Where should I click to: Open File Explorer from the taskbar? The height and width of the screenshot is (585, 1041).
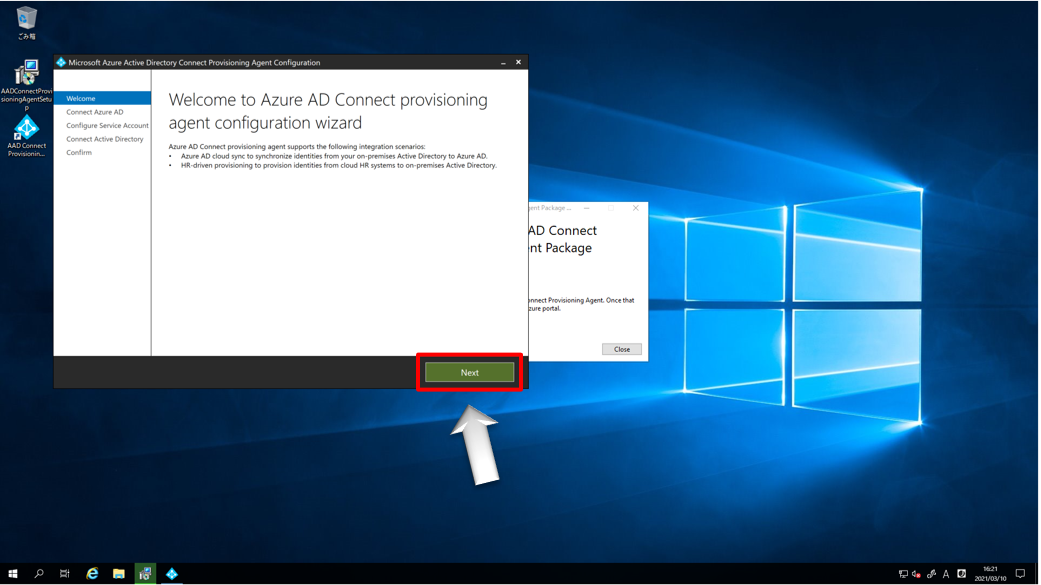click(x=118, y=574)
